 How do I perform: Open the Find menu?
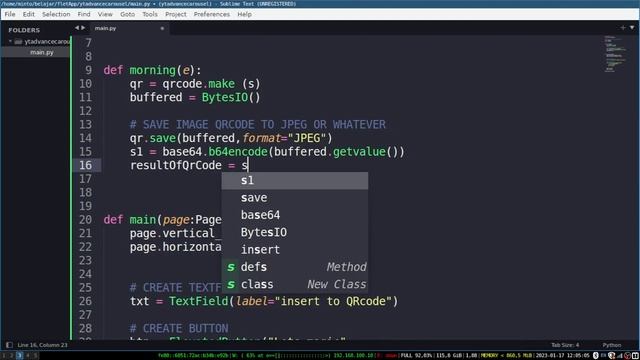84,14
